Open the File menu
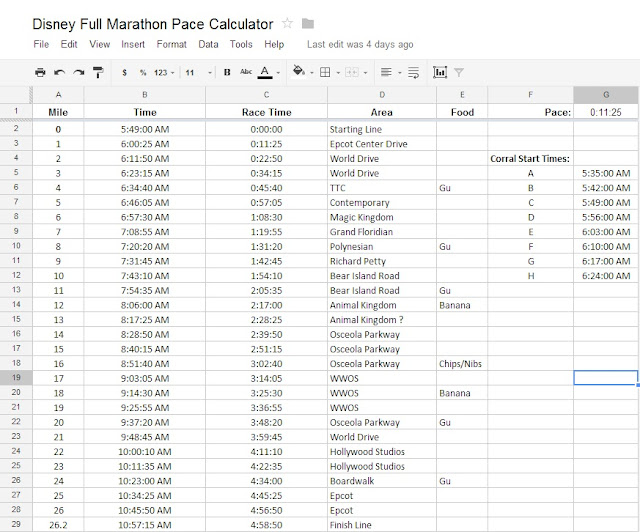 point(41,44)
